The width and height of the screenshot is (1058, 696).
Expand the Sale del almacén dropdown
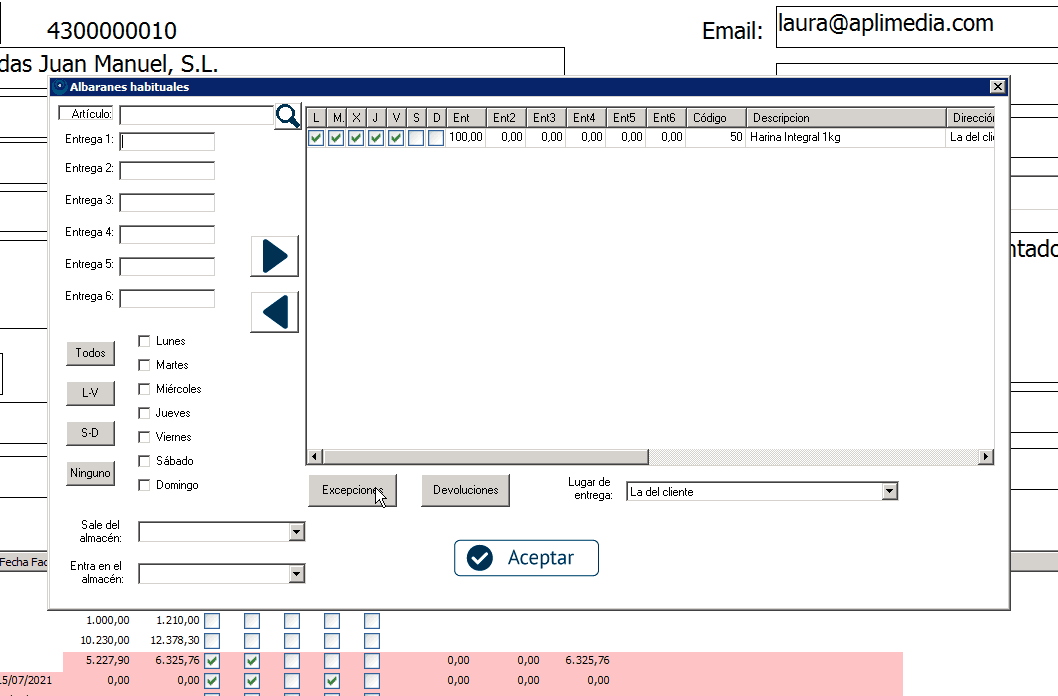[296, 532]
